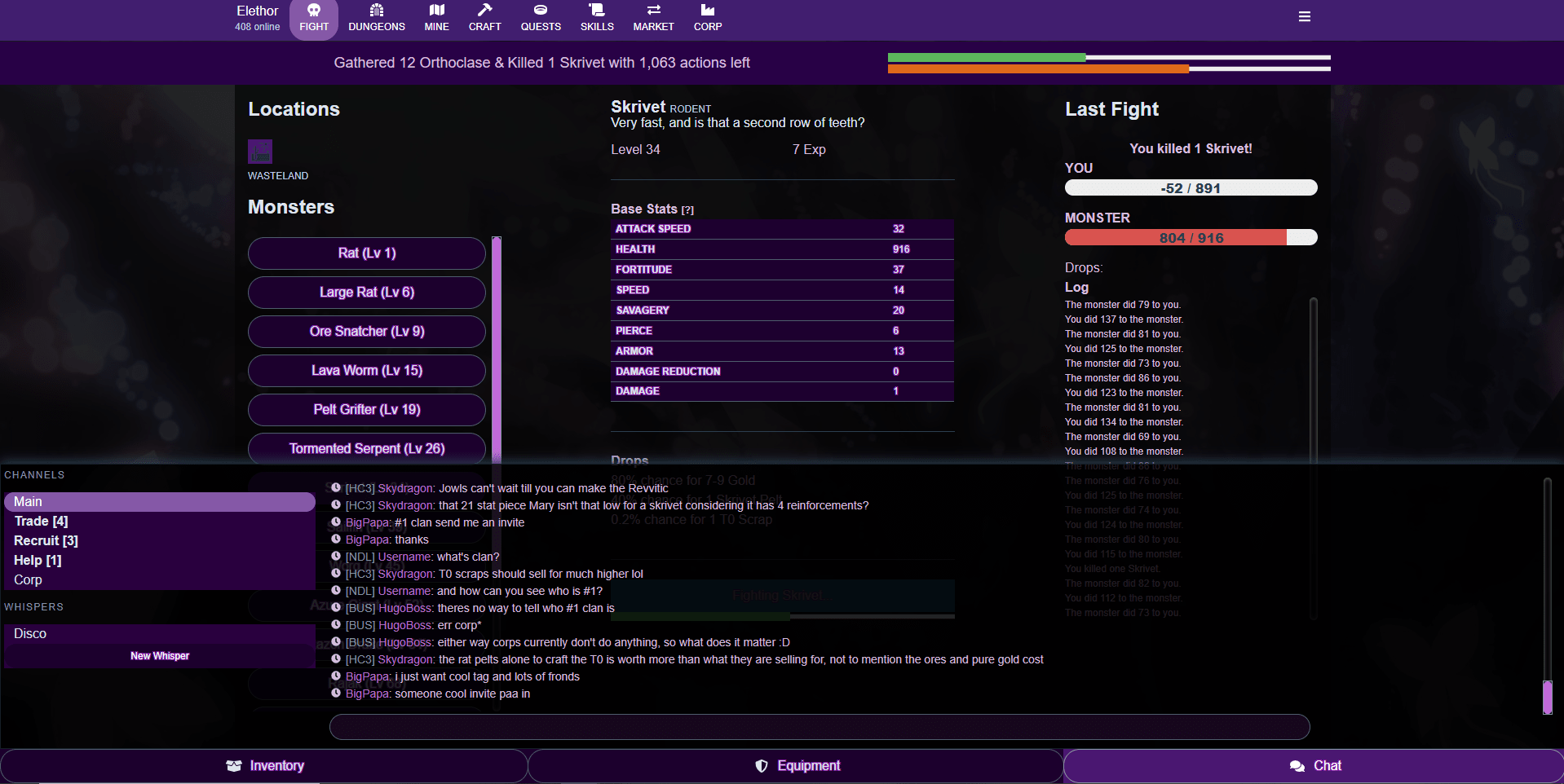Toggle the Chat panel

[1313, 766]
